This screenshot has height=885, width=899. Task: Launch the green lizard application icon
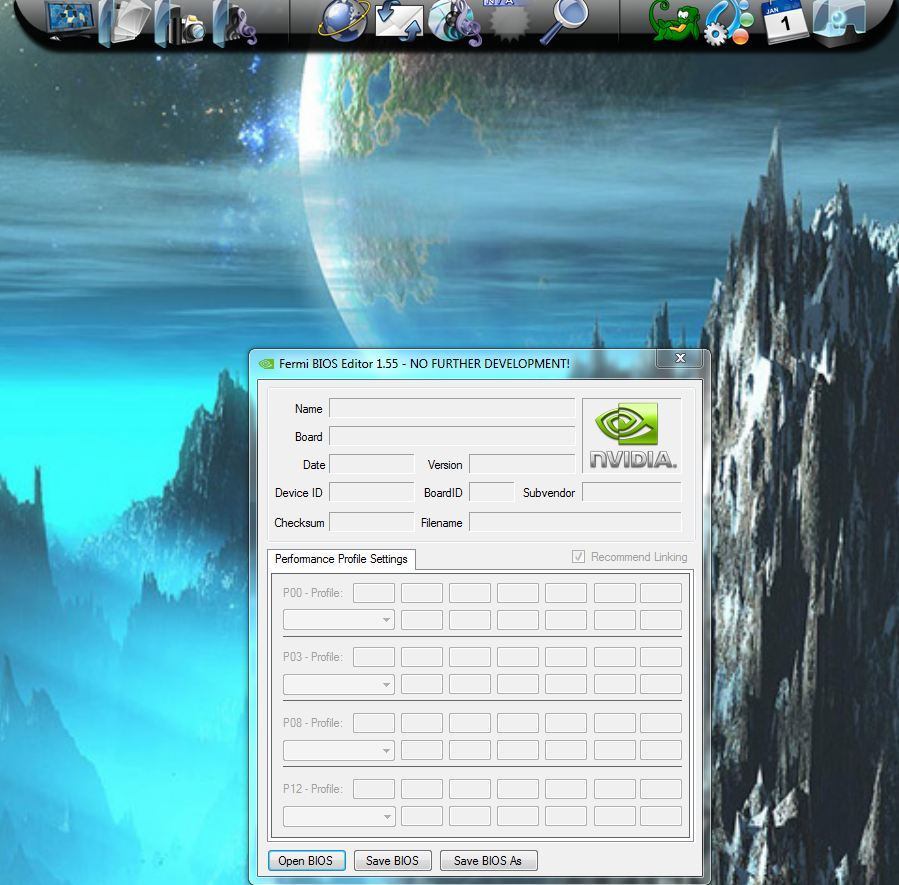[x=674, y=22]
